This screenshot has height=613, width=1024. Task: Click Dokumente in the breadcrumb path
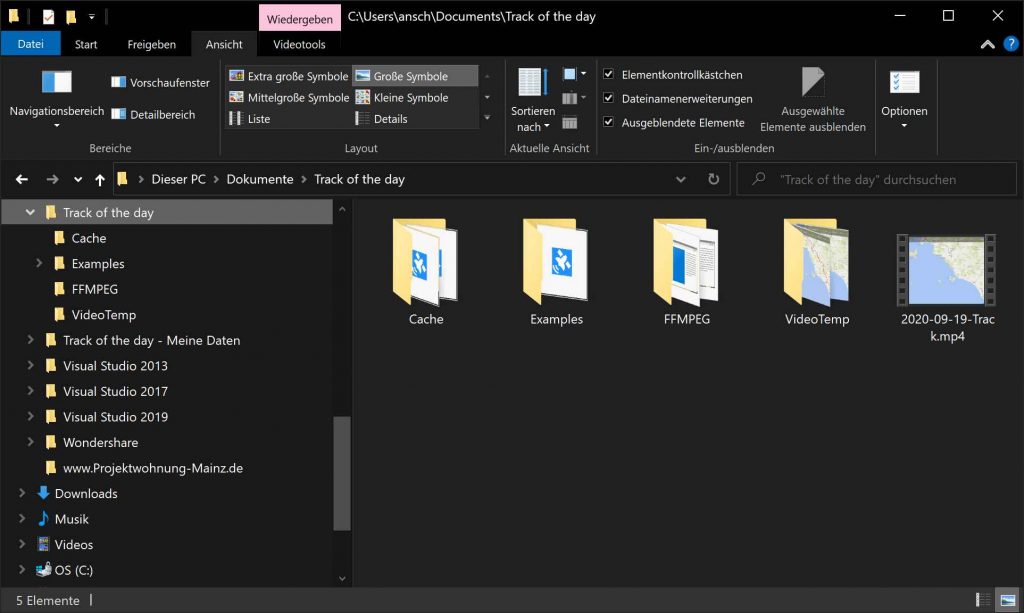point(259,179)
